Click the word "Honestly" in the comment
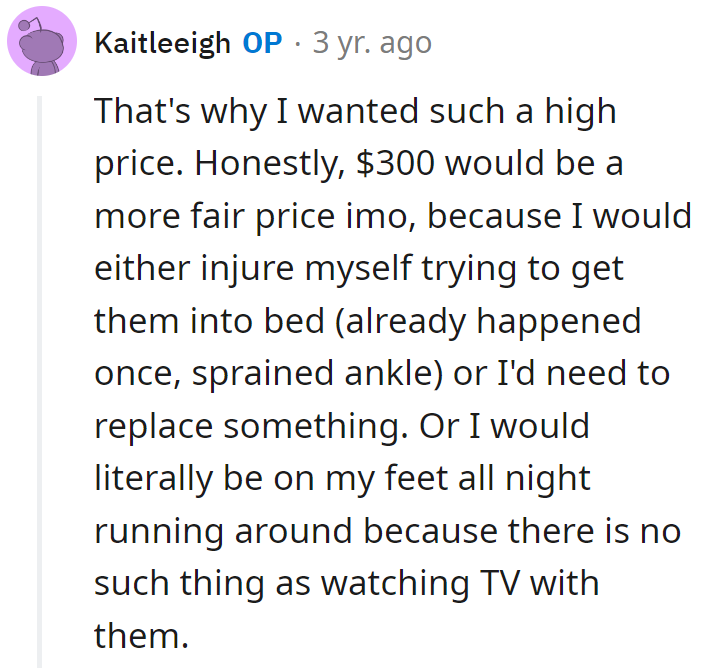The width and height of the screenshot is (708, 668). point(262,164)
